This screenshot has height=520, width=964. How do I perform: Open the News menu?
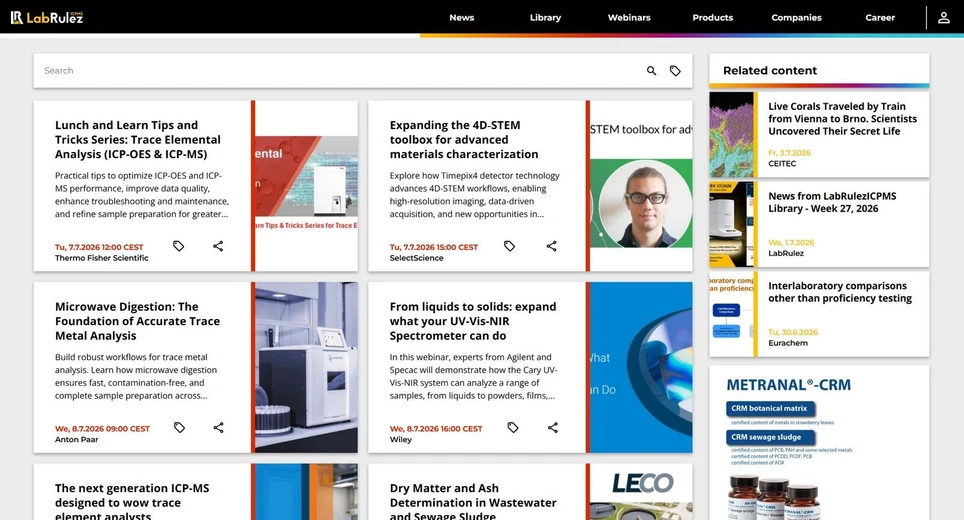(x=462, y=18)
